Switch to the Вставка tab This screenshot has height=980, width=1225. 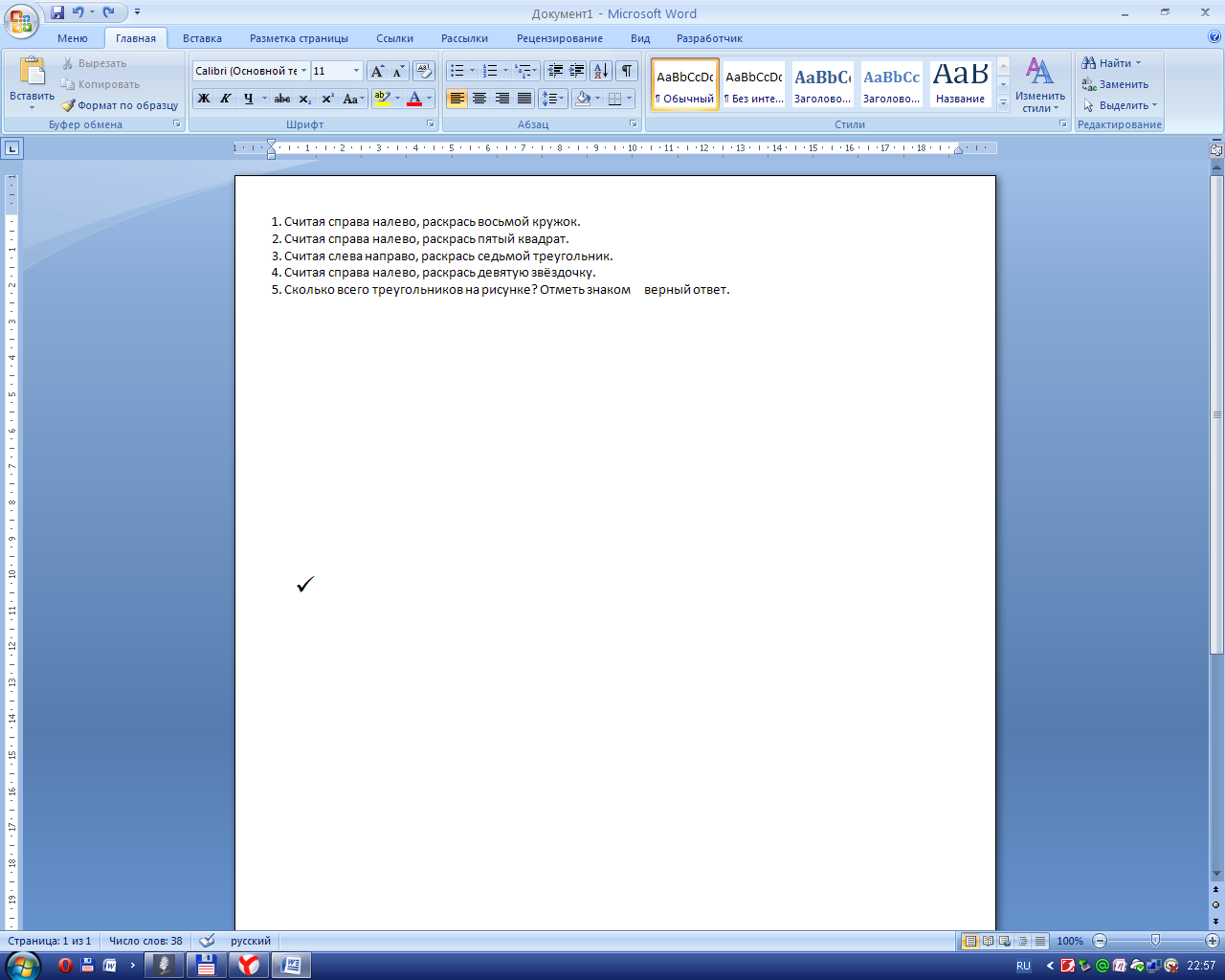coord(202,38)
